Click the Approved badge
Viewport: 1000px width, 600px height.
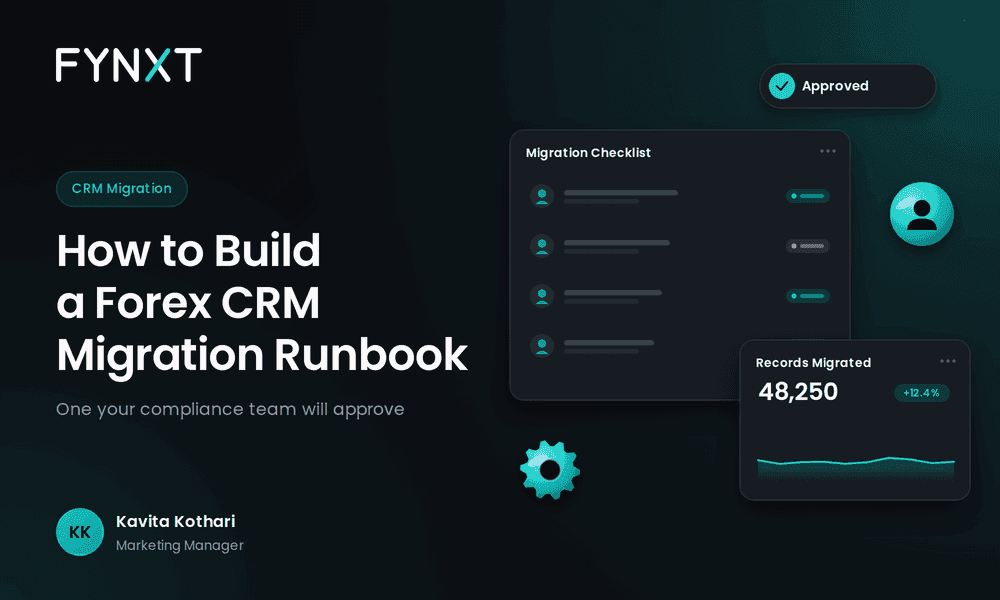click(847, 86)
